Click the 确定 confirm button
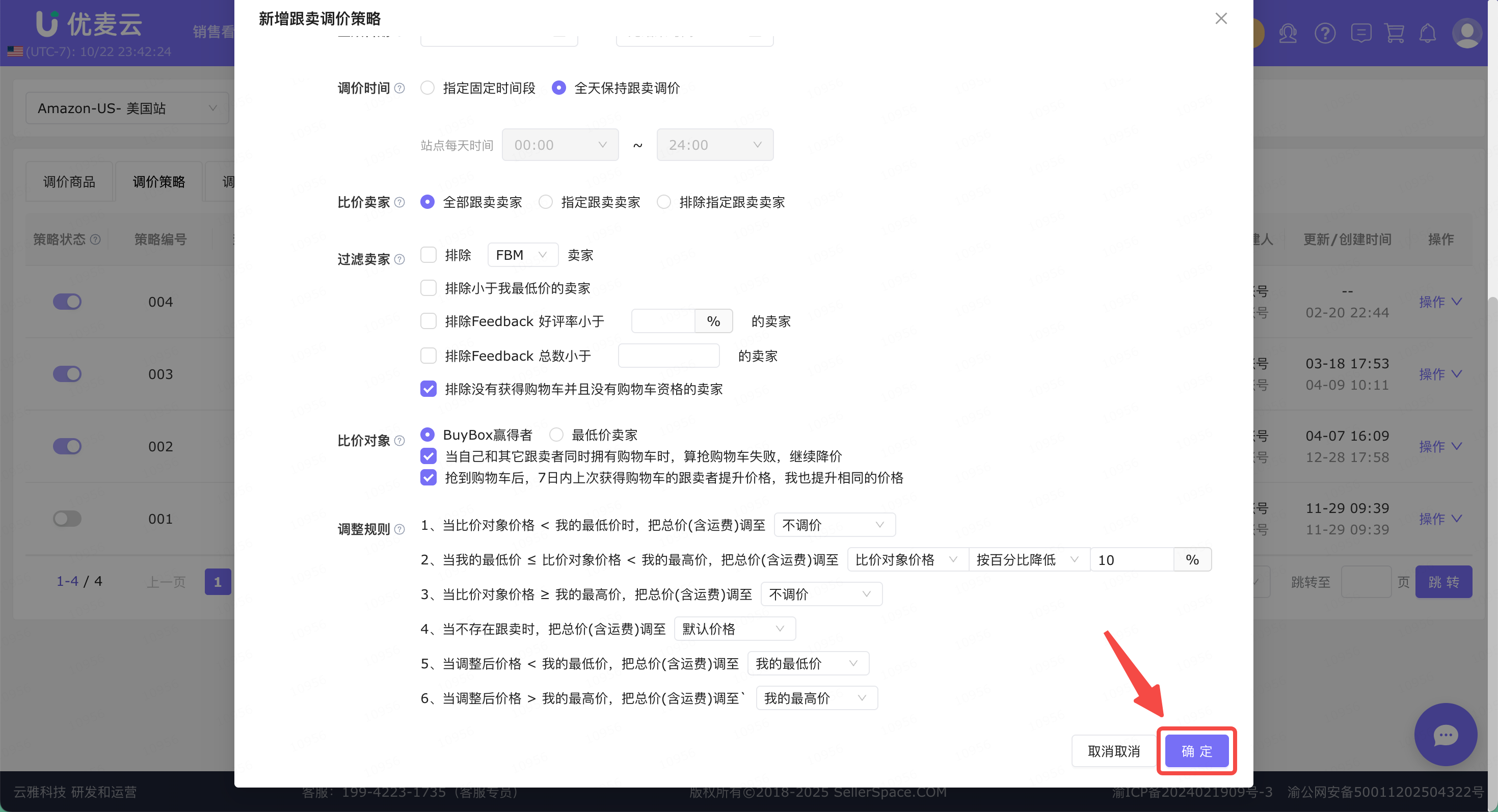The width and height of the screenshot is (1498, 812). coord(1197,751)
